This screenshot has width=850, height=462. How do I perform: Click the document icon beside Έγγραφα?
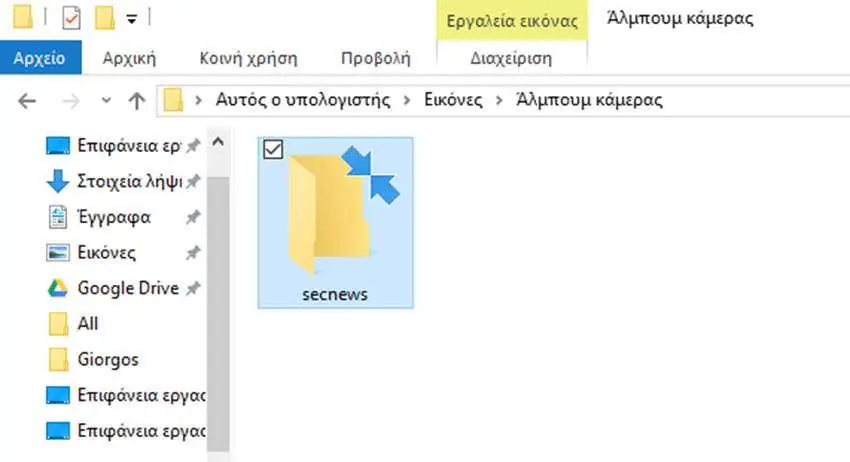tap(57, 217)
